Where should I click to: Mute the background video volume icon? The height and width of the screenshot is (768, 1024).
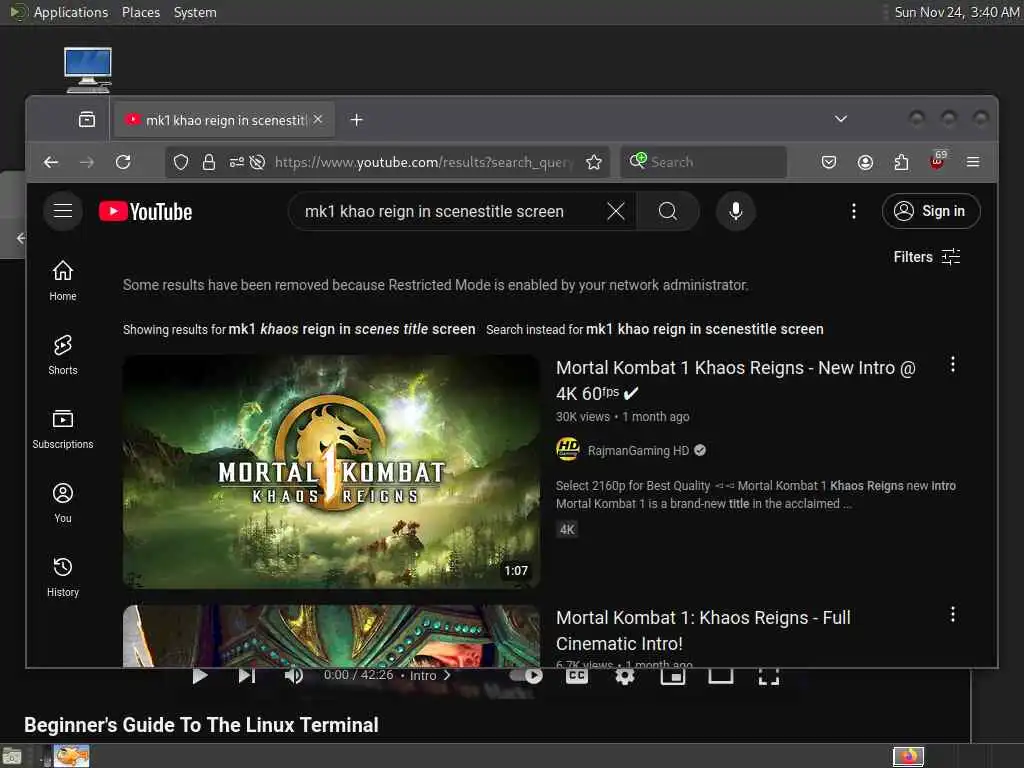point(294,676)
